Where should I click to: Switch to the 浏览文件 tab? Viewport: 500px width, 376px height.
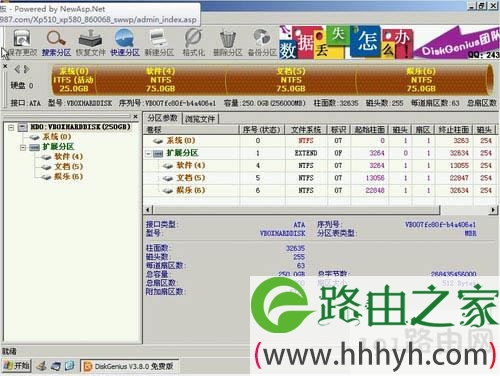(200, 119)
